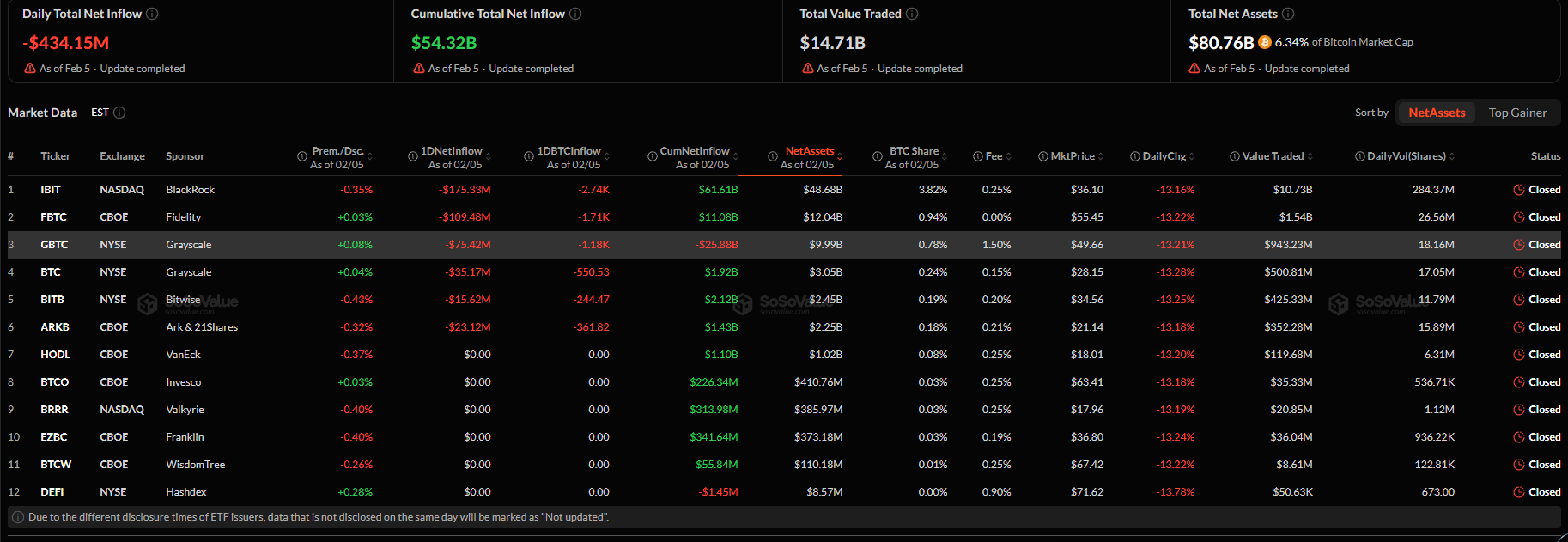Click the Bitcoin logo icon near 6.34%

click(x=1264, y=42)
